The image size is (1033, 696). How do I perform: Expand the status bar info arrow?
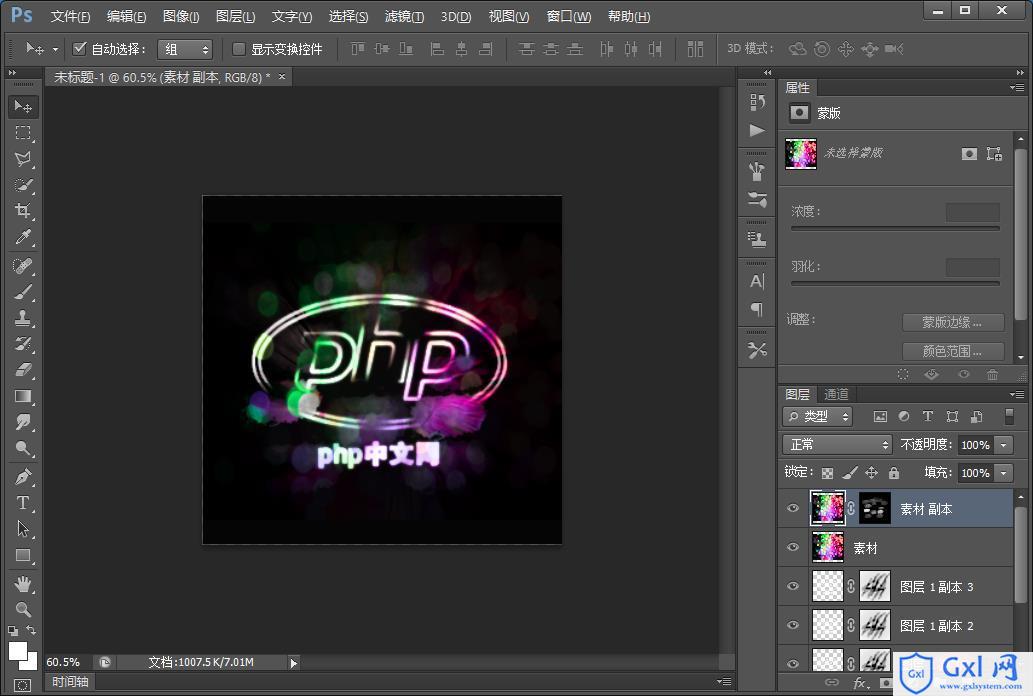tap(294, 663)
